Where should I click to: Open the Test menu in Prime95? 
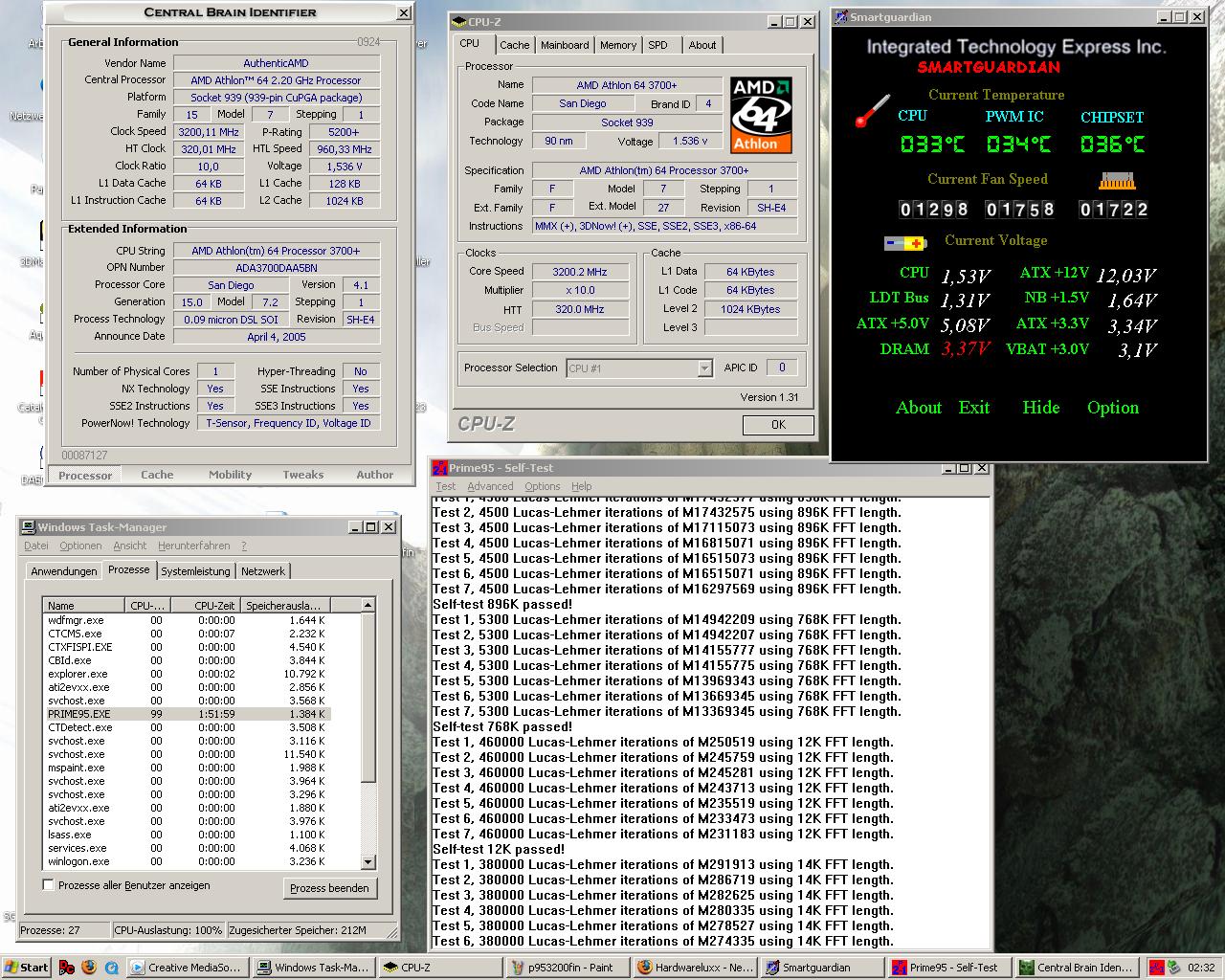pyautogui.click(x=446, y=486)
